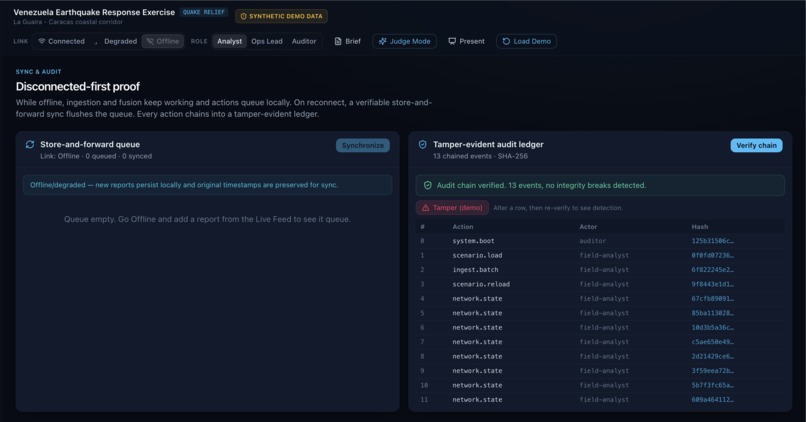806x422 pixels.
Task: Click the wifi icon beside Connected
Action: [42, 41]
